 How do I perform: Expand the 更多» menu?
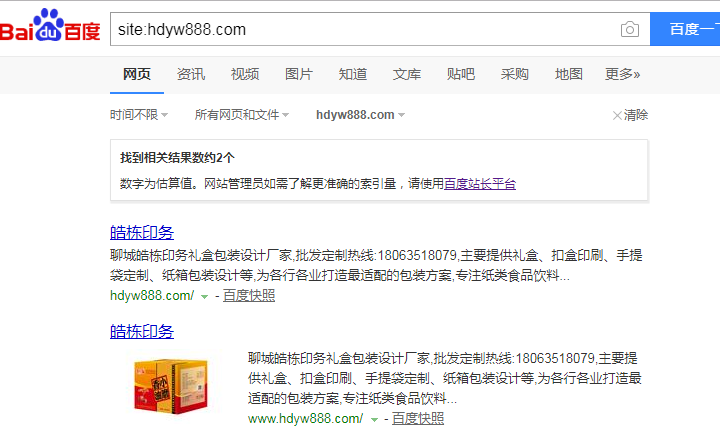click(623, 74)
